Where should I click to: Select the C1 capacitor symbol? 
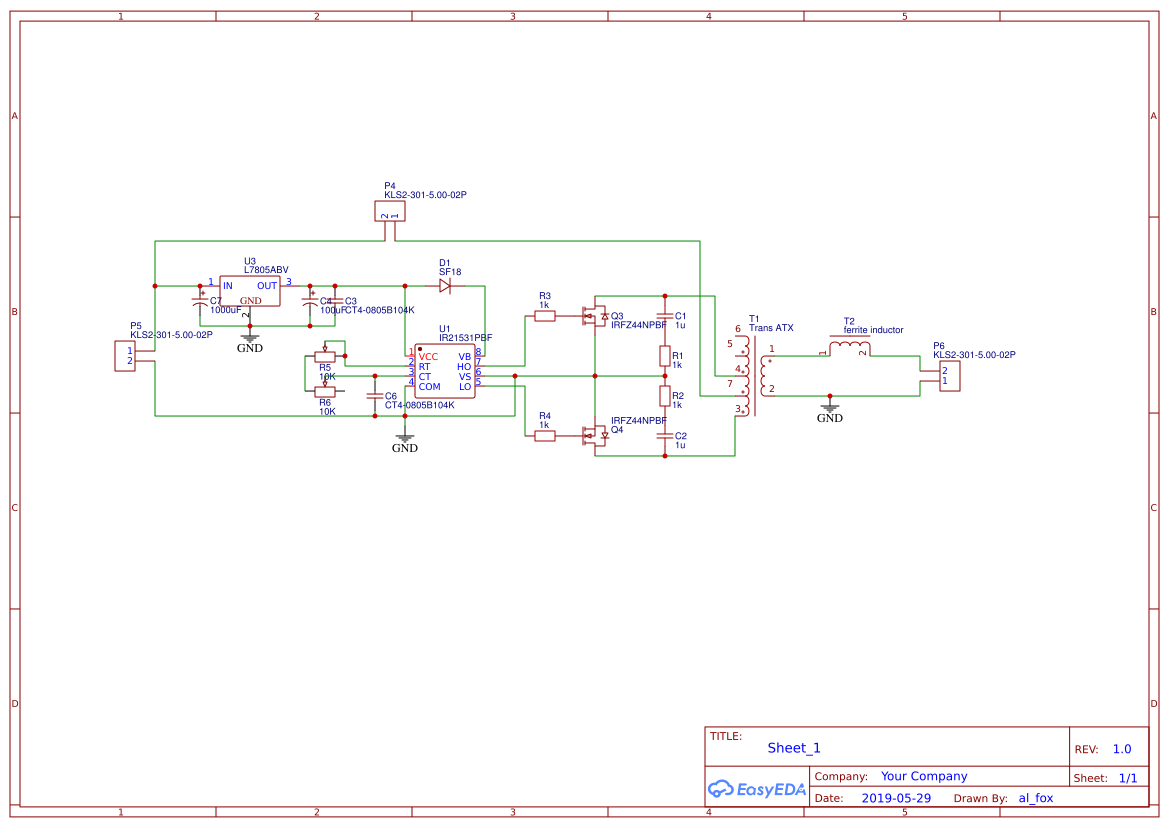pyautogui.click(x=664, y=316)
